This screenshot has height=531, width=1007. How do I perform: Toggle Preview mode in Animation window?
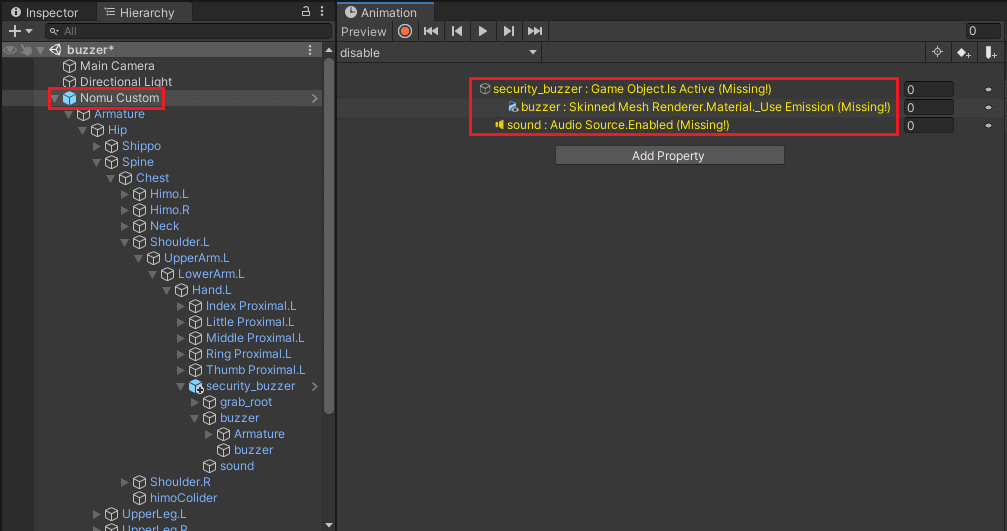(x=363, y=31)
